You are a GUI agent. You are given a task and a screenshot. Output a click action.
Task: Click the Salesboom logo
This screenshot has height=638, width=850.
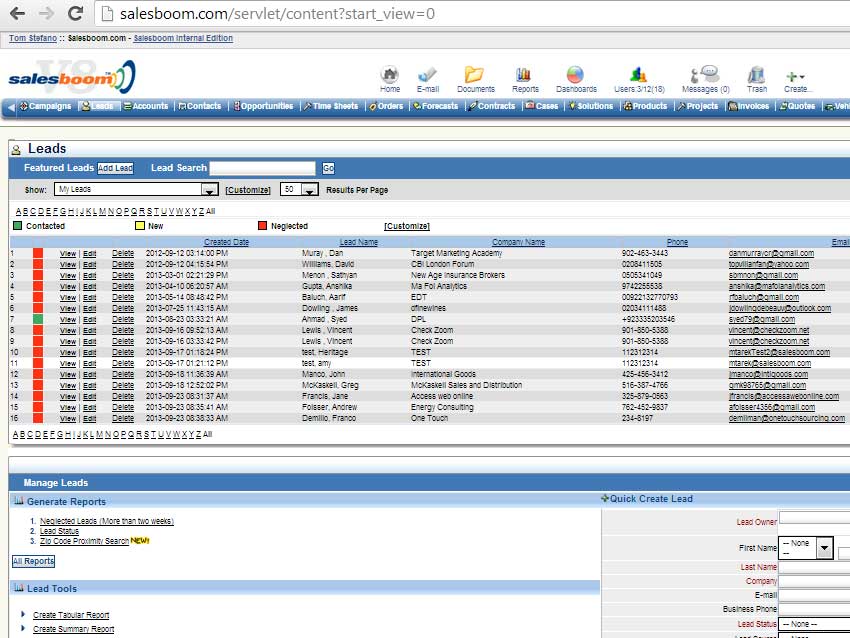[x=72, y=78]
